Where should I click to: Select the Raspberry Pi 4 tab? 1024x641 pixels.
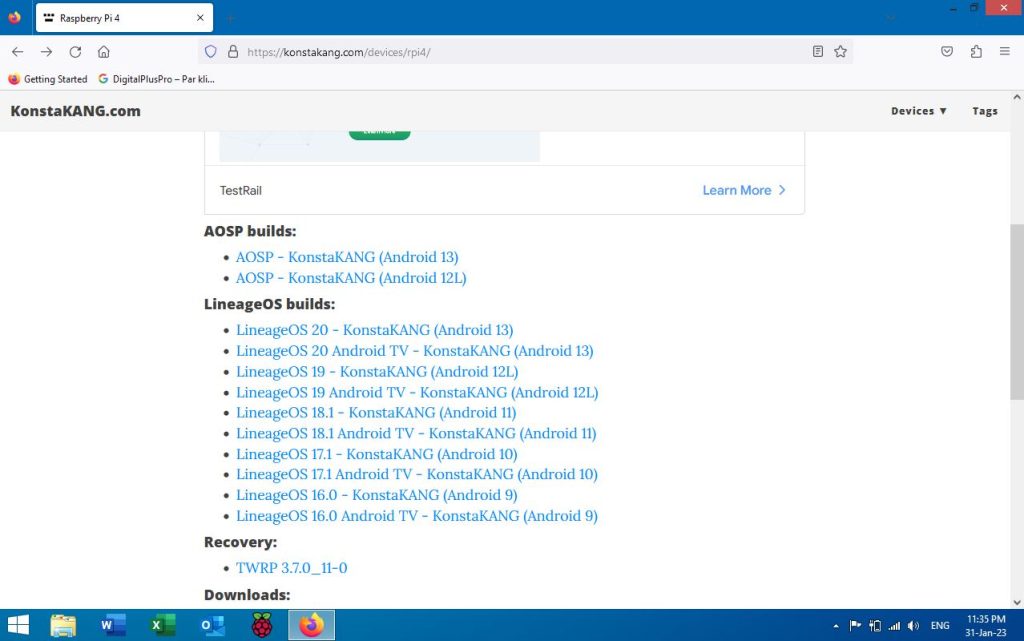pos(120,18)
